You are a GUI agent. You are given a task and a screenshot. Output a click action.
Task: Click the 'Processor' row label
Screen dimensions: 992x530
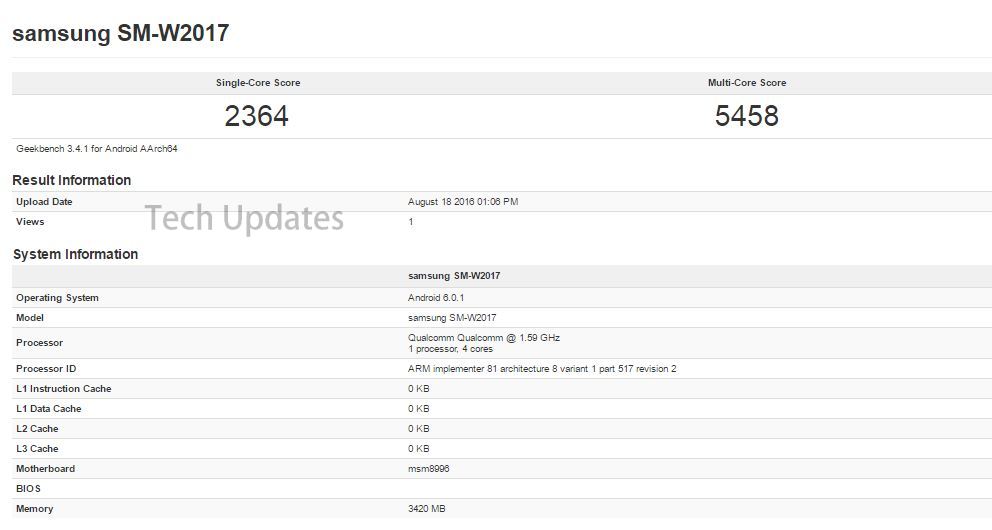pyautogui.click(x=39, y=343)
